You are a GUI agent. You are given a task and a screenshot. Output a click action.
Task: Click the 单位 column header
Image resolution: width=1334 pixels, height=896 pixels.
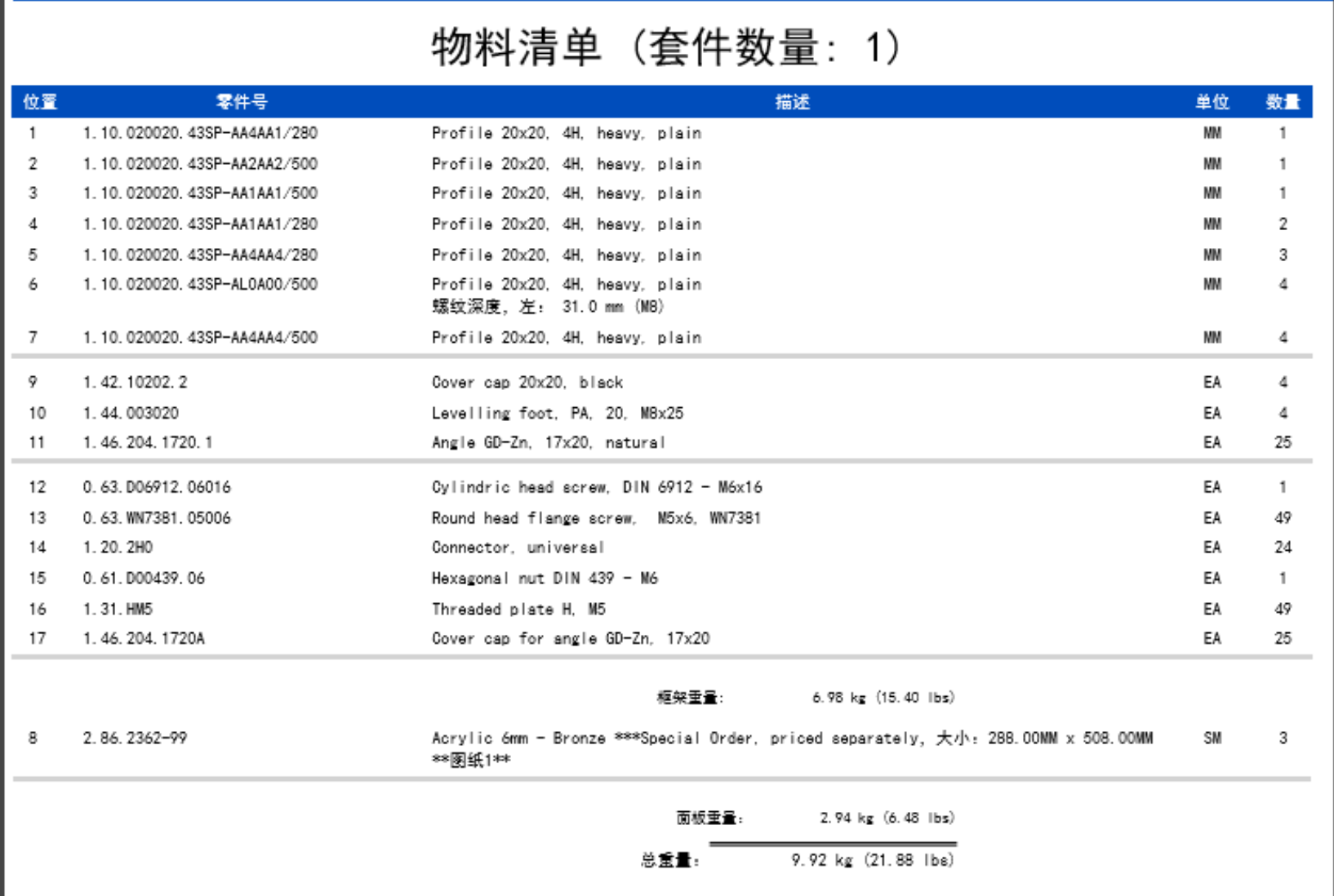[1212, 102]
